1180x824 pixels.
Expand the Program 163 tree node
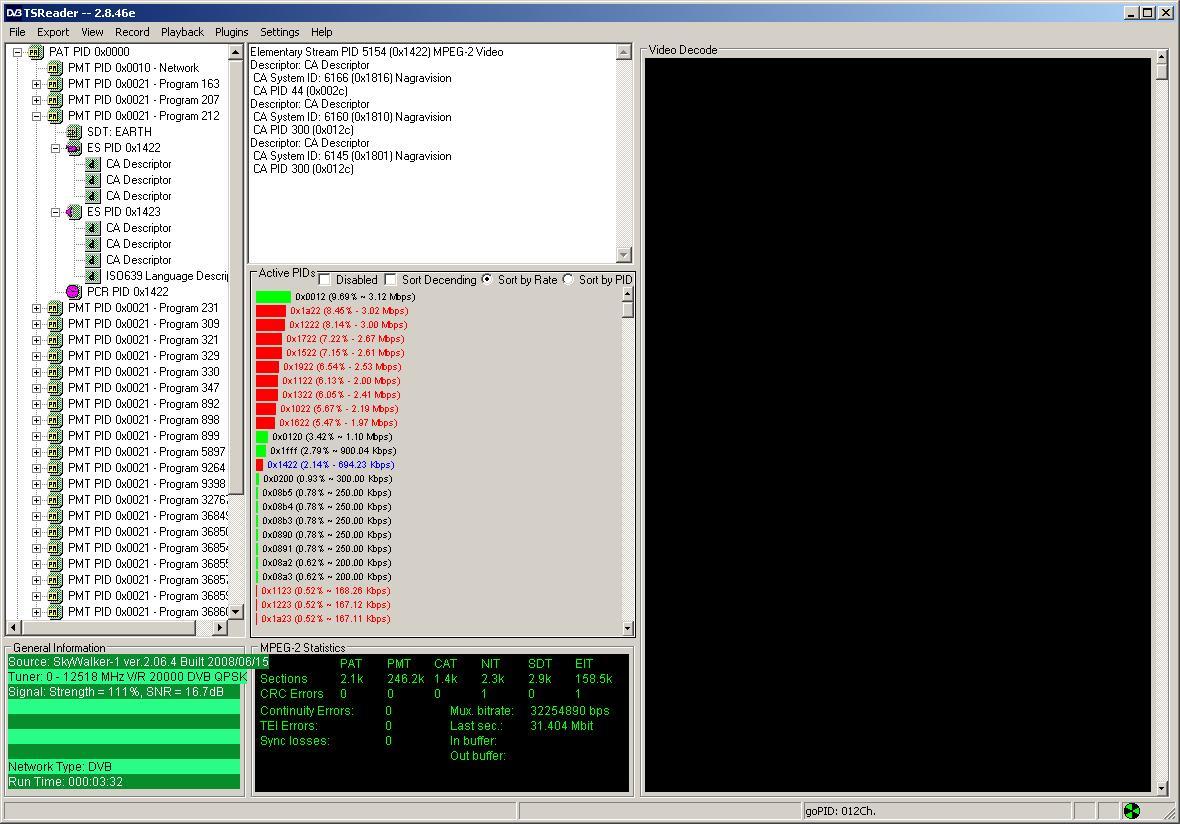36,84
